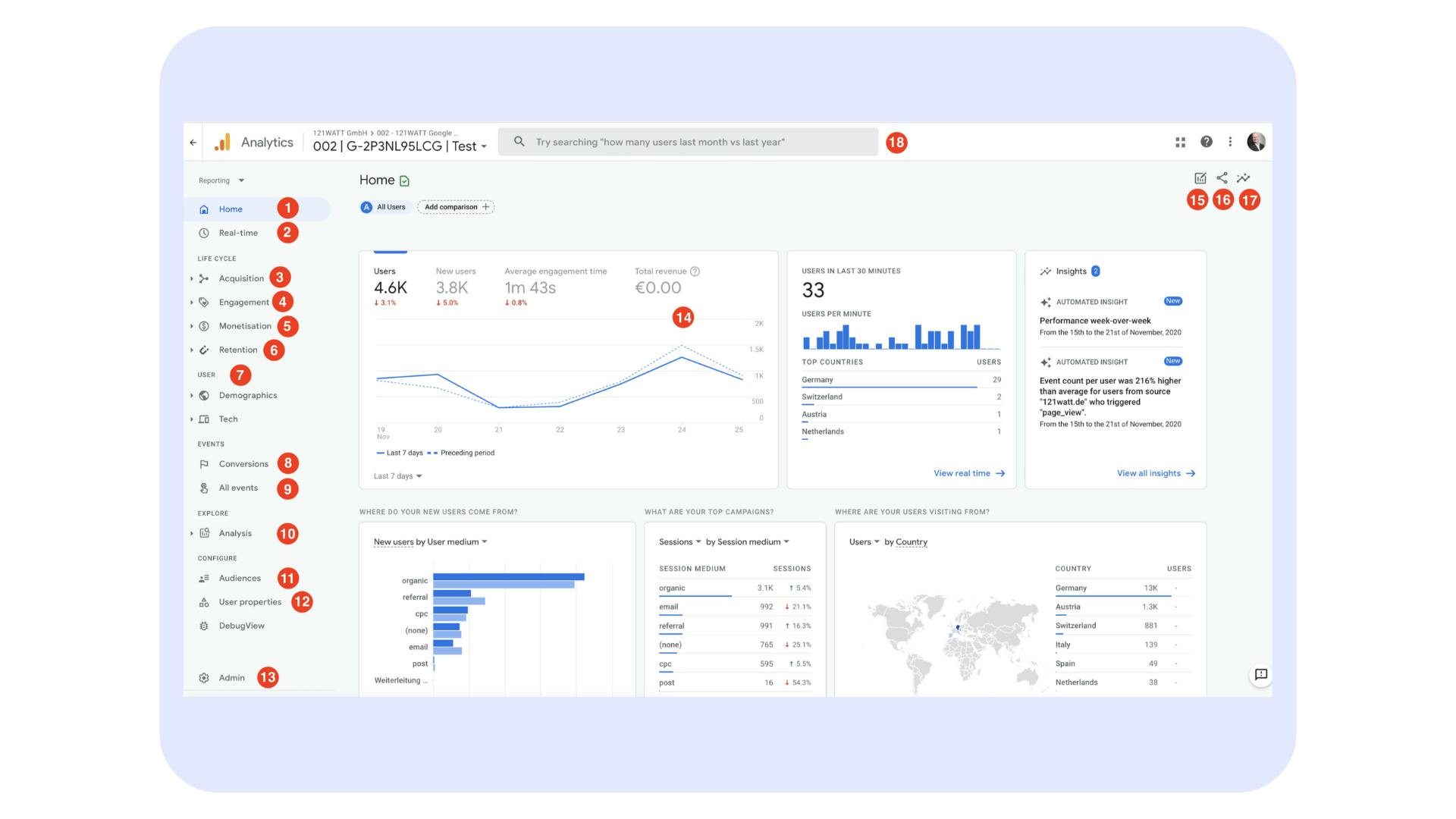Open the Google apps grid icon
This screenshot has height=819, width=1456.
1181,142
